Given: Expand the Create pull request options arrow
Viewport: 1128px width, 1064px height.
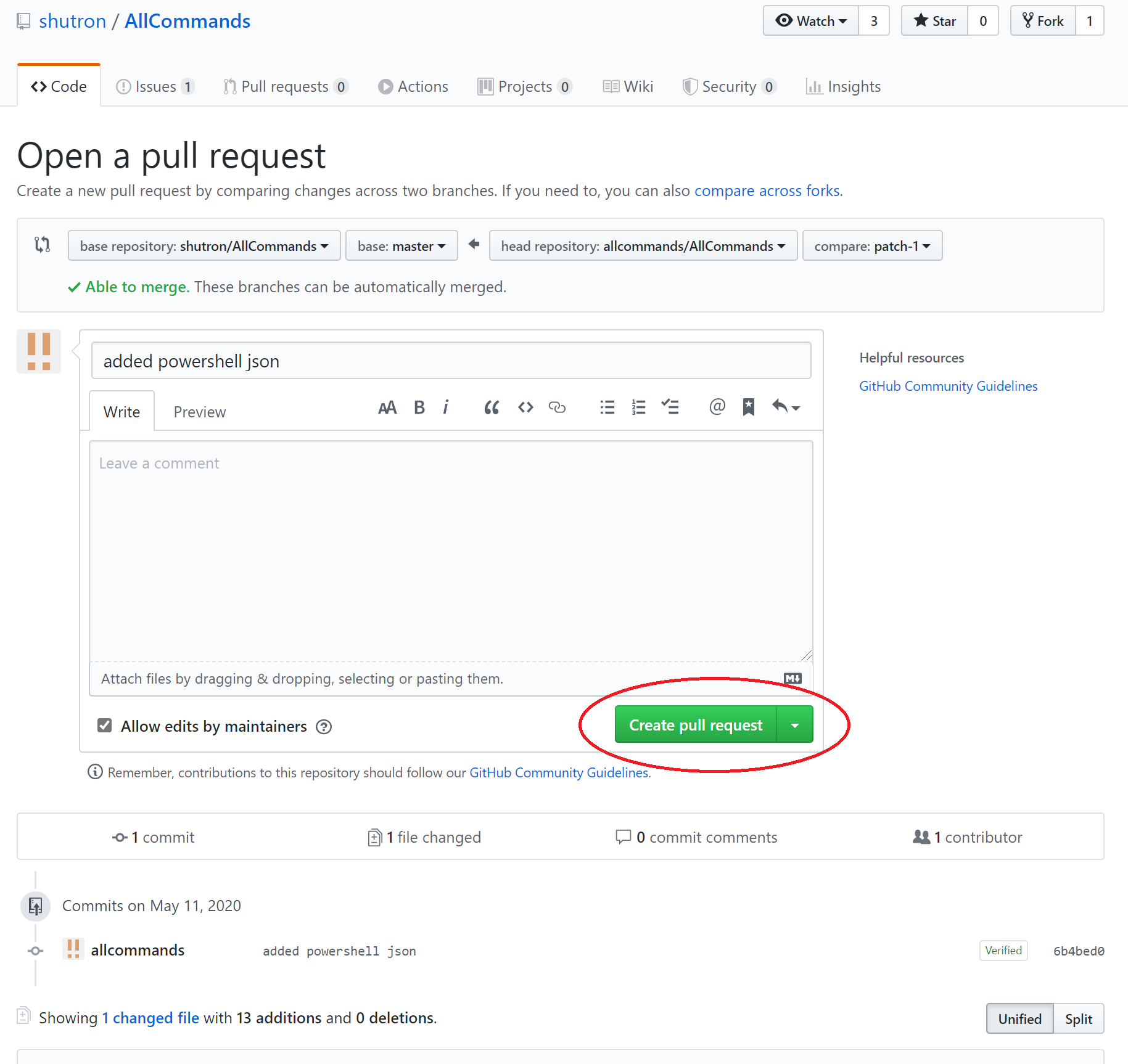Looking at the screenshot, I should 795,725.
